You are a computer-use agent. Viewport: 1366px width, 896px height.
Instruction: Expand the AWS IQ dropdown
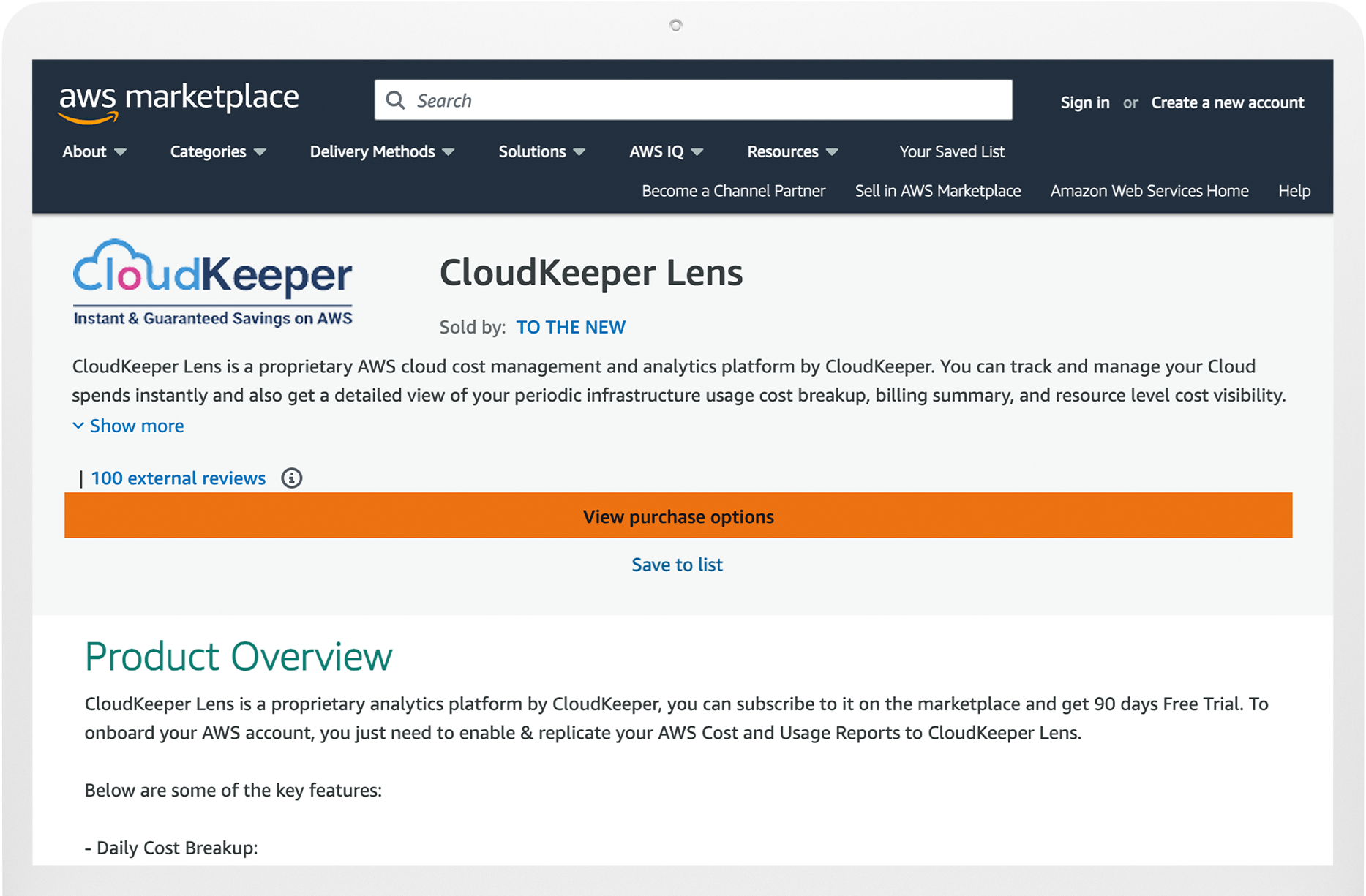667,151
